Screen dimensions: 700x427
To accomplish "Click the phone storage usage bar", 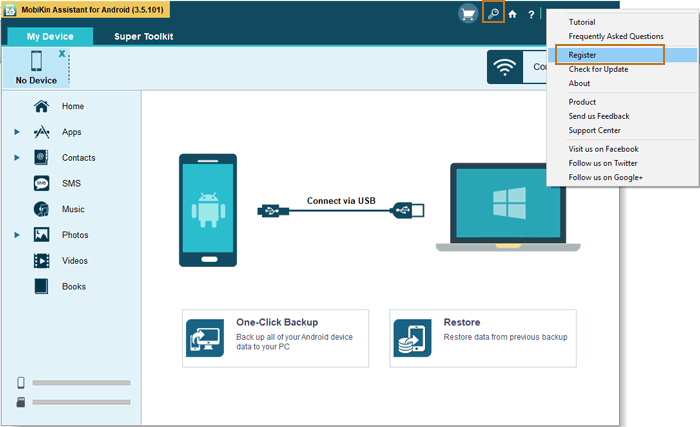I will (x=81, y=383).
